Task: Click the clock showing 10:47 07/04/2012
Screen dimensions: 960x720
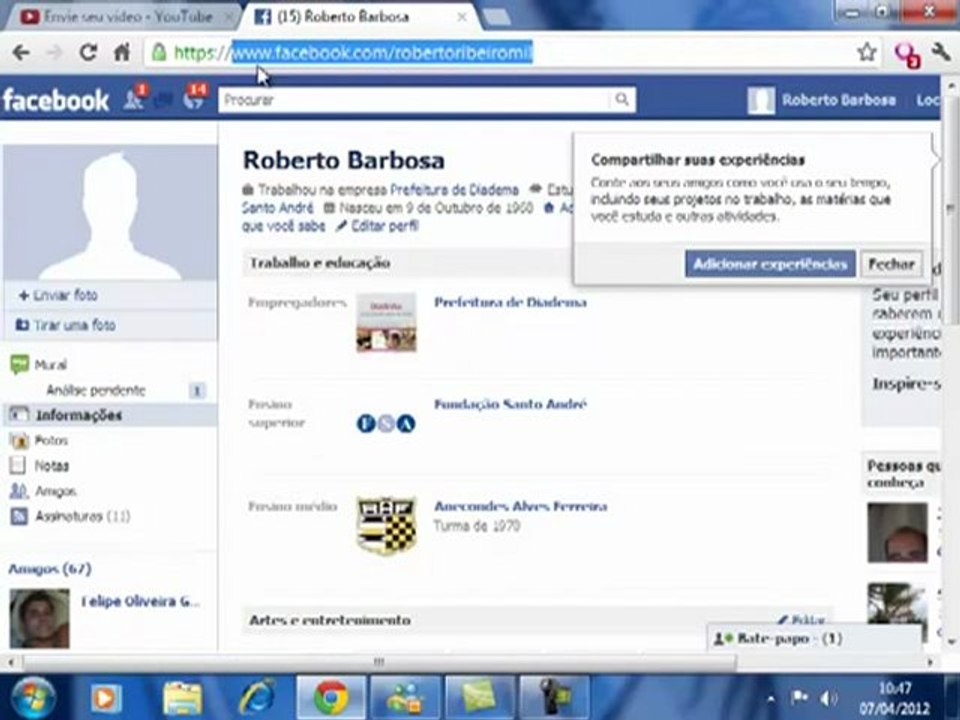Action: click(894, 698)
